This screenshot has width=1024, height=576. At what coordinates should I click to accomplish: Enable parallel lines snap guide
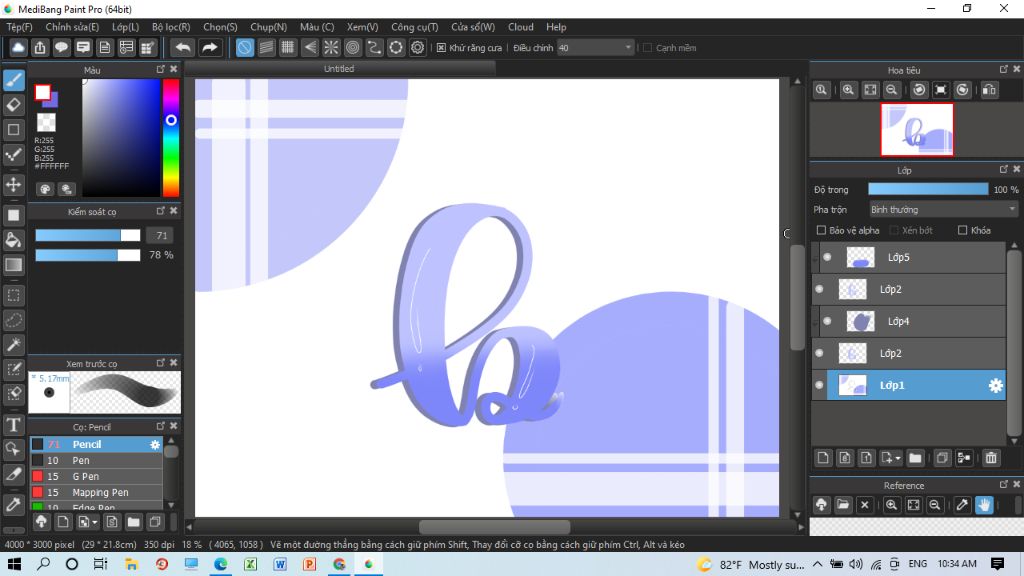[x=266, y=48]
